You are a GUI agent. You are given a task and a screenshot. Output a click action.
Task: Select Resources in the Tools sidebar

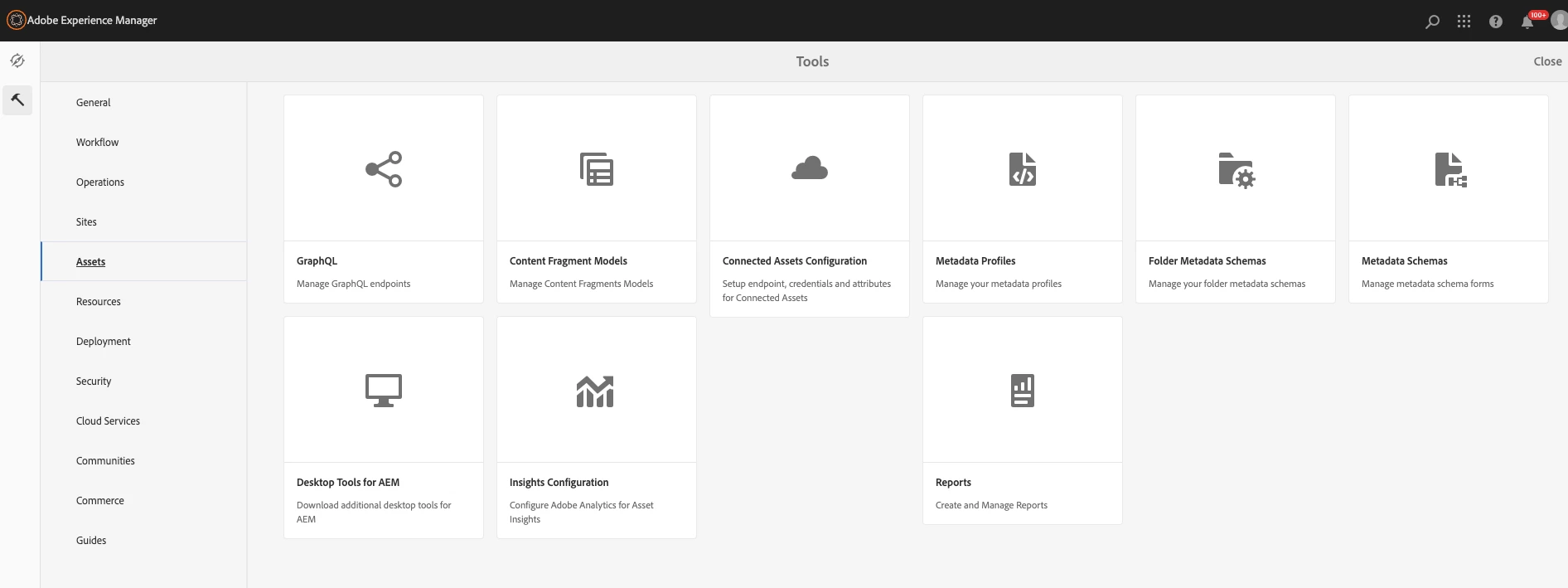[x=143, y=302]
